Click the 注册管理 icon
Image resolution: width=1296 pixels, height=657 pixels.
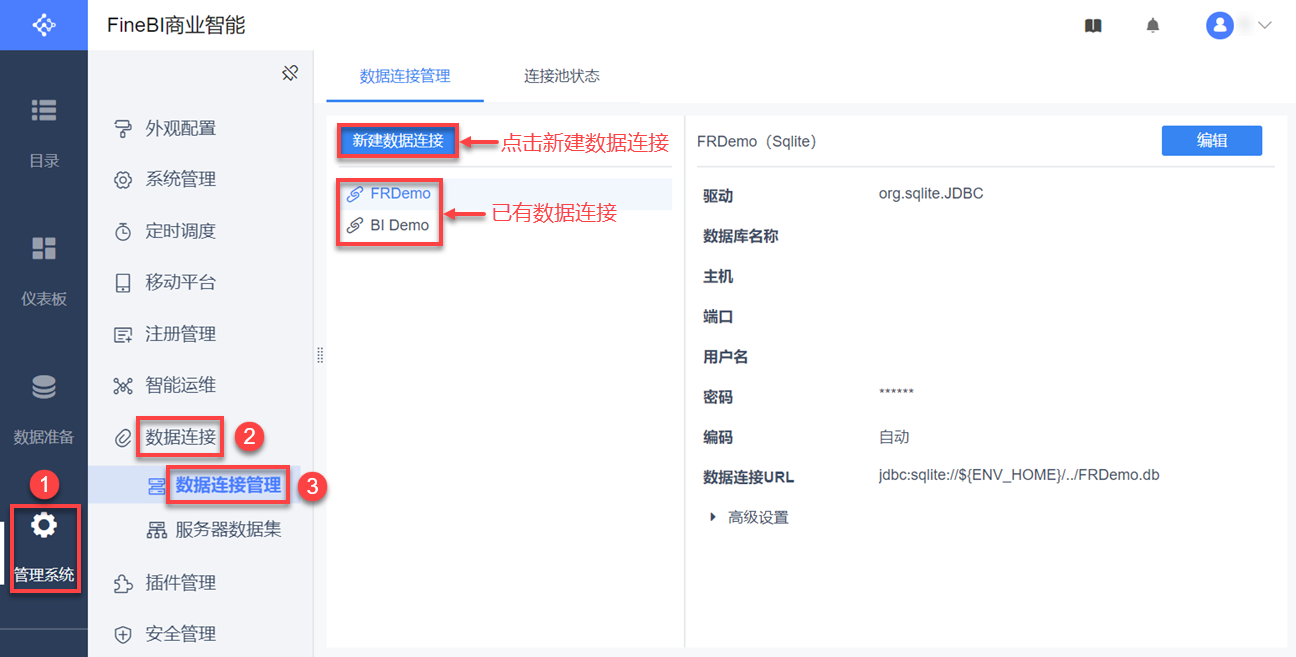(x=123, y=334)
